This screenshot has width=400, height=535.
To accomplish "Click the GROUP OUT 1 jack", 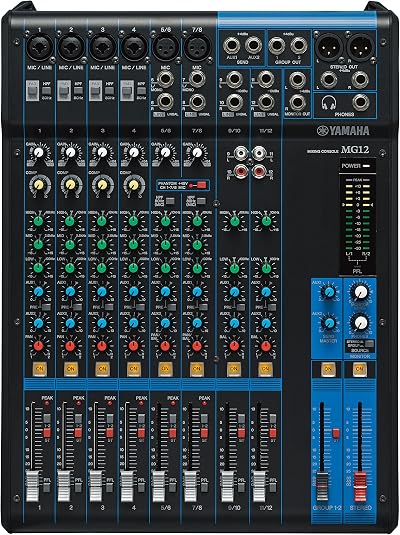I will pos(276,45).
